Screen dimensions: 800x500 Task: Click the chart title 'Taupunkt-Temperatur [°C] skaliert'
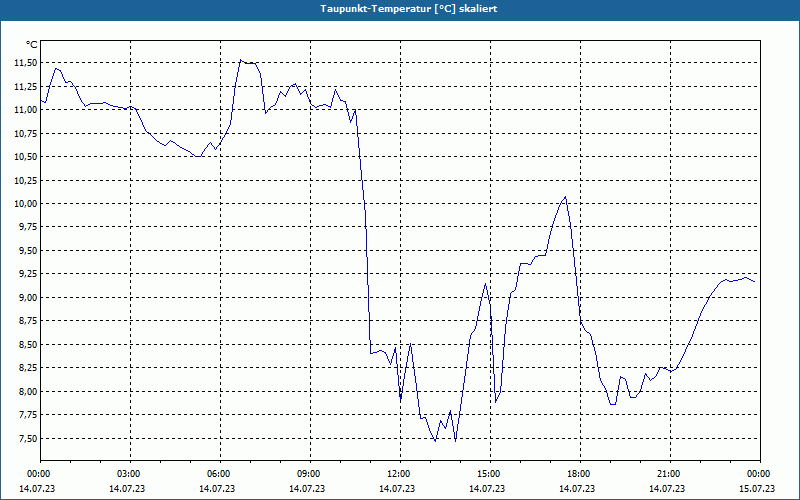[x=409, y=9]
